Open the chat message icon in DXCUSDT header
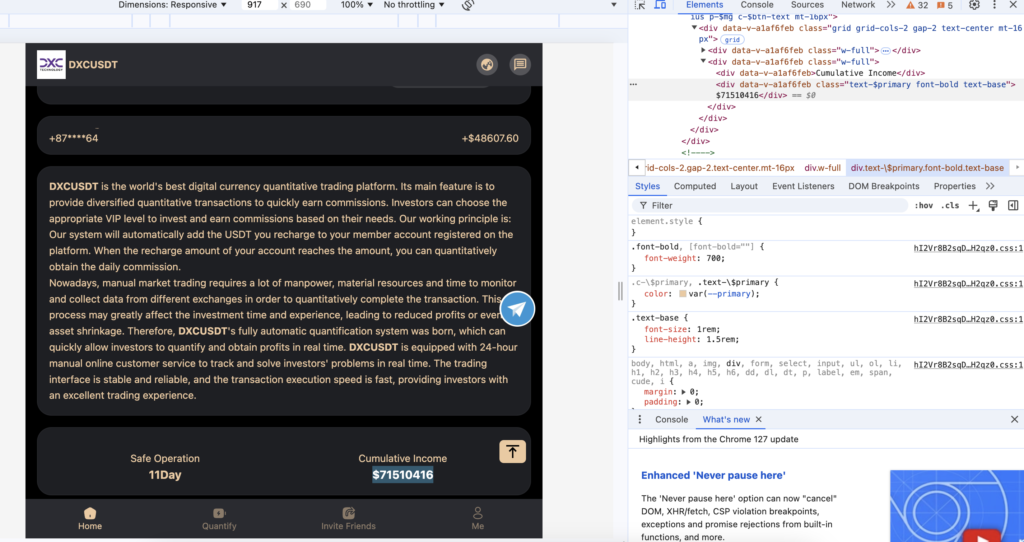This screenshot has height=542, width=1024. [520, 64]
